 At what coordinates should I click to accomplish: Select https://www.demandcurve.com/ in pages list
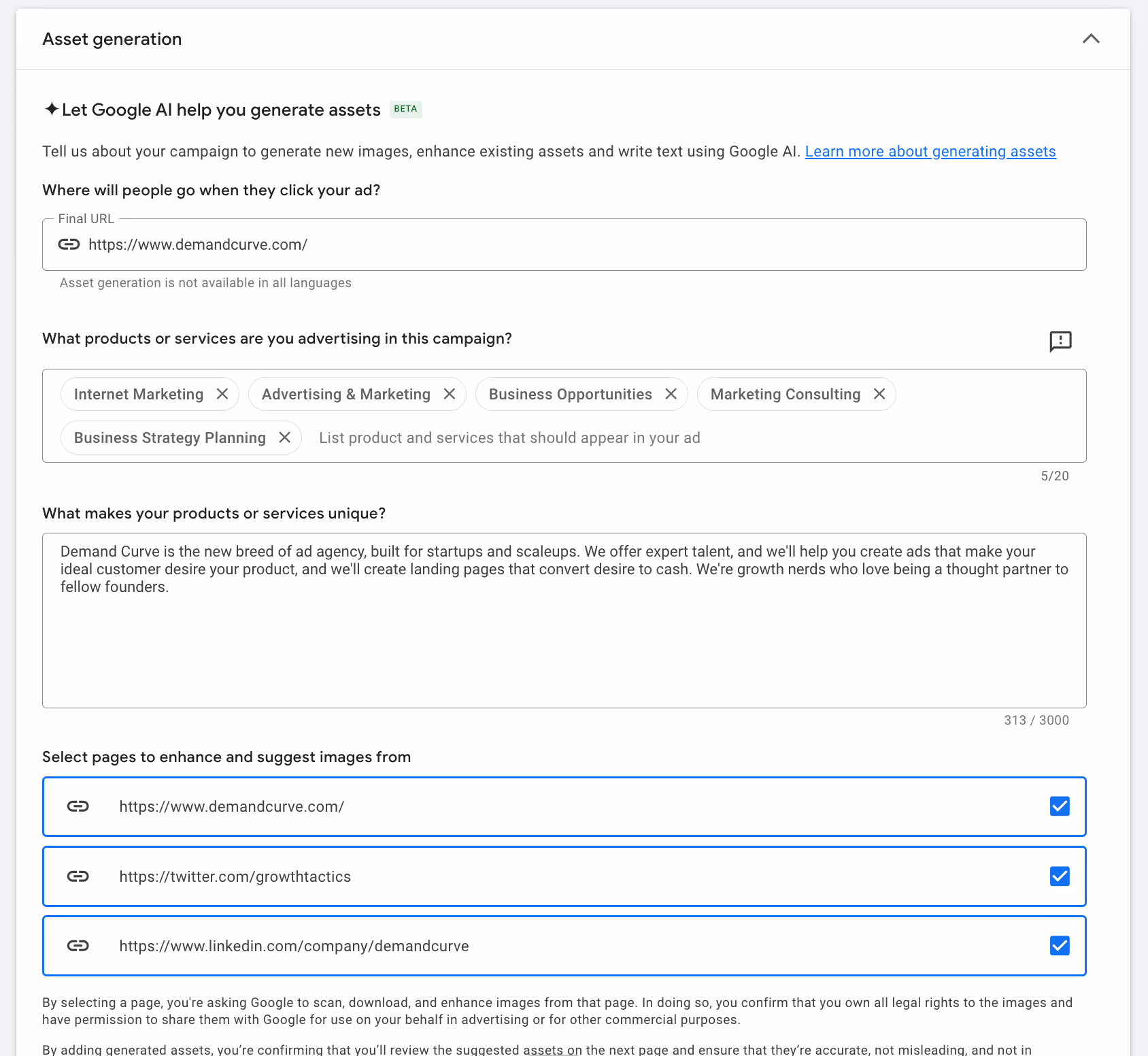[x=232, y=806]
